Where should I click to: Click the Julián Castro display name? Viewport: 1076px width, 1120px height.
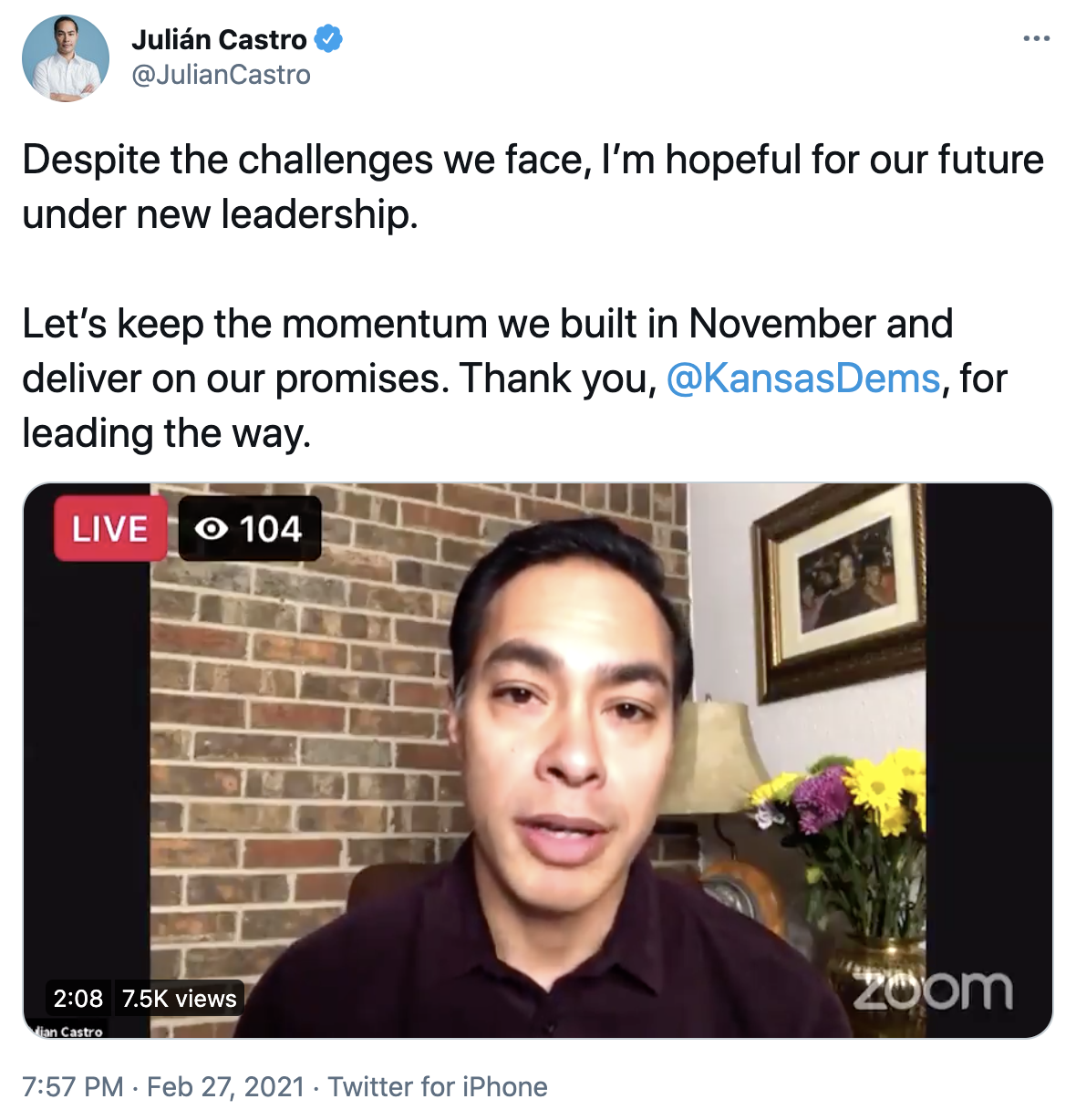(219, 39)
